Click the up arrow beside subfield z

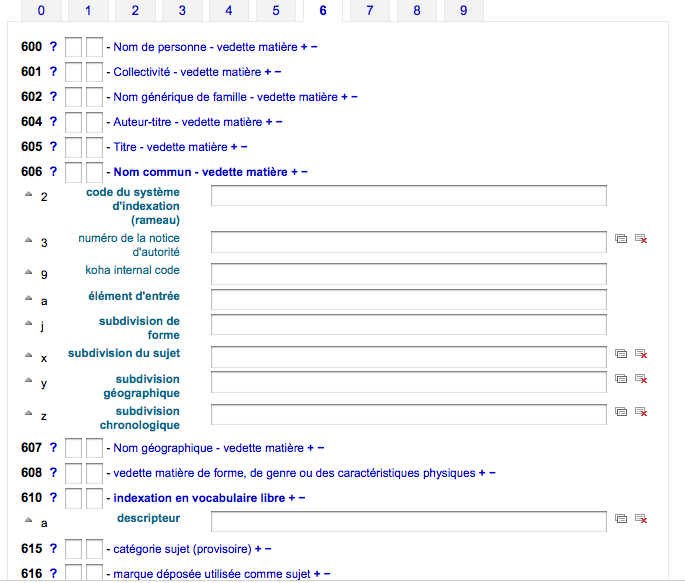point(27,413)
